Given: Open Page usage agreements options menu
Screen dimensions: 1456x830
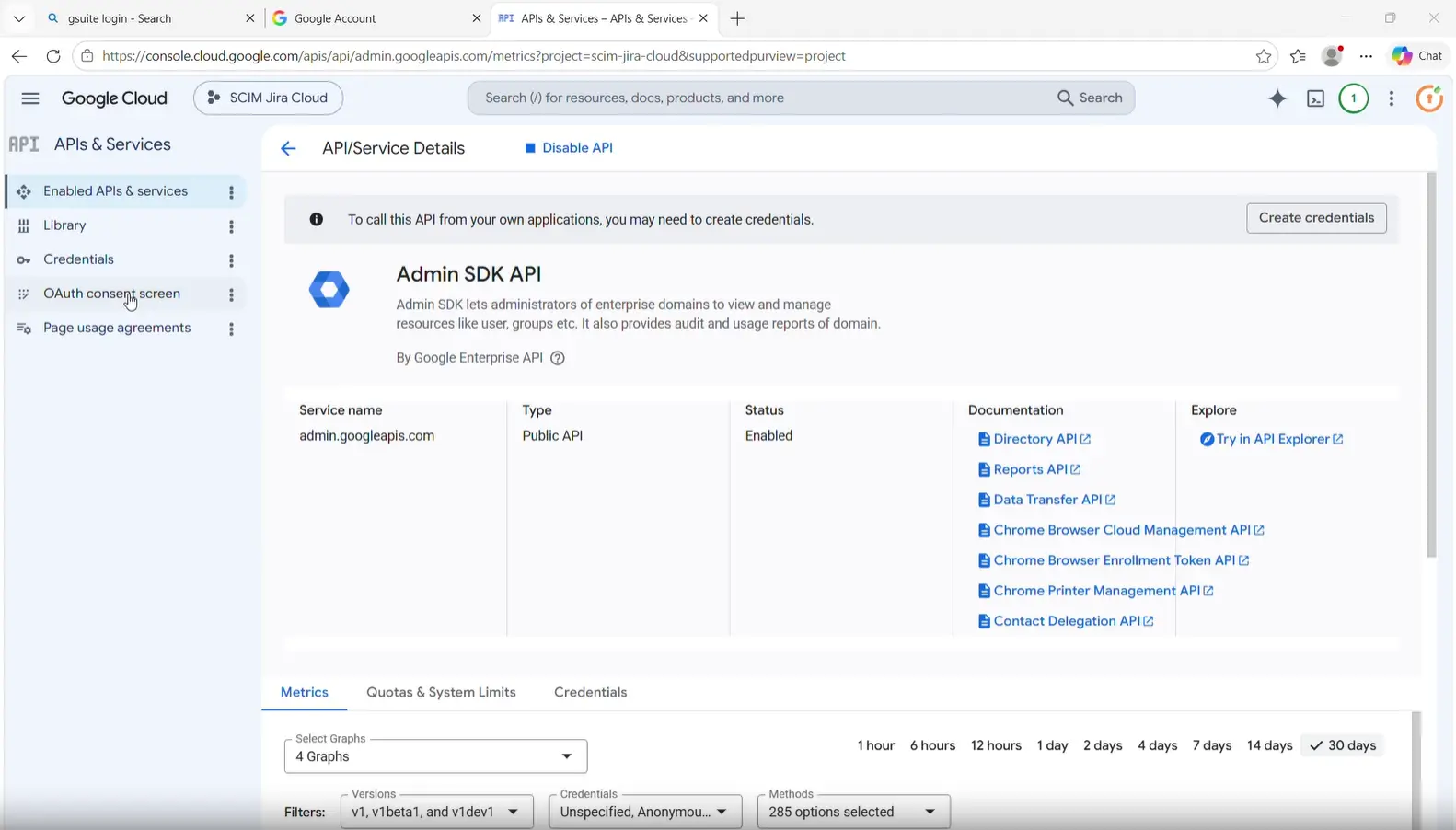Looking at the screenshot, I should (231, 329).
